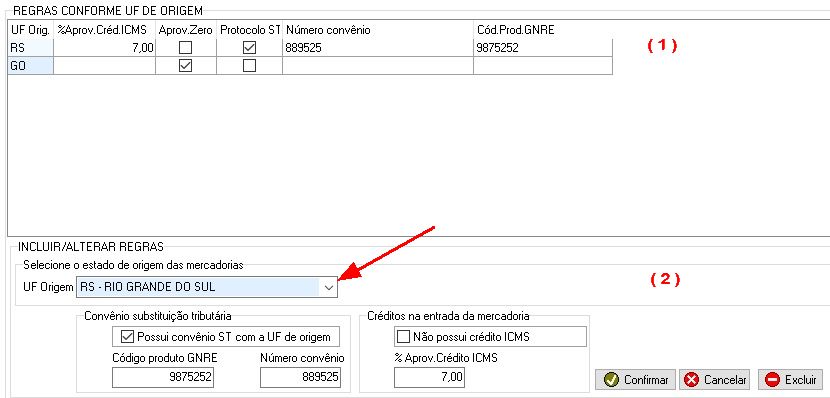The image size is (830, 398).
Task: Click the 889525 cell in the grid
Action: tap(378, 48)
